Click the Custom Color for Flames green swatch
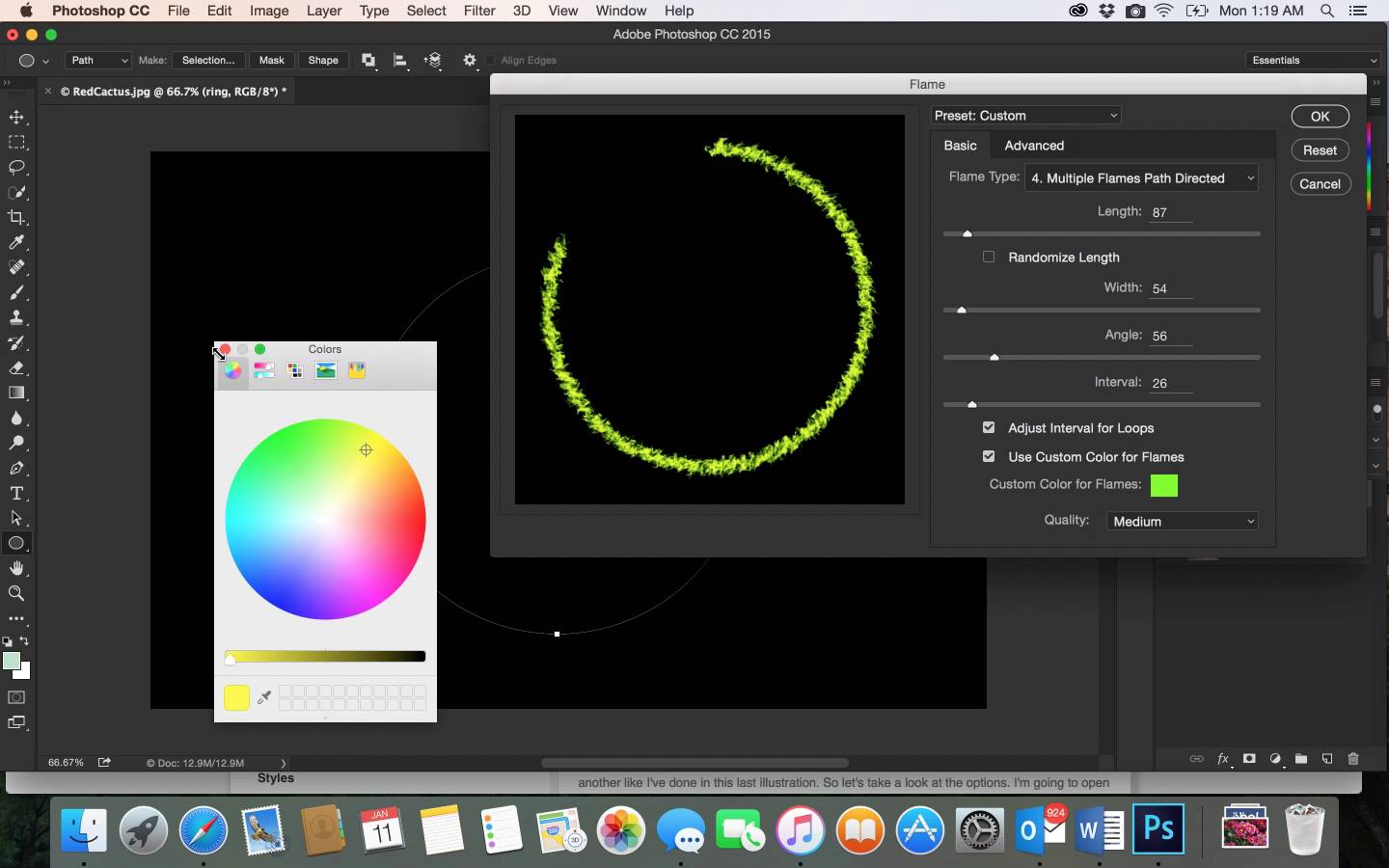The height and width of the screenshot is (868, 1389). tap(1164, 486)
